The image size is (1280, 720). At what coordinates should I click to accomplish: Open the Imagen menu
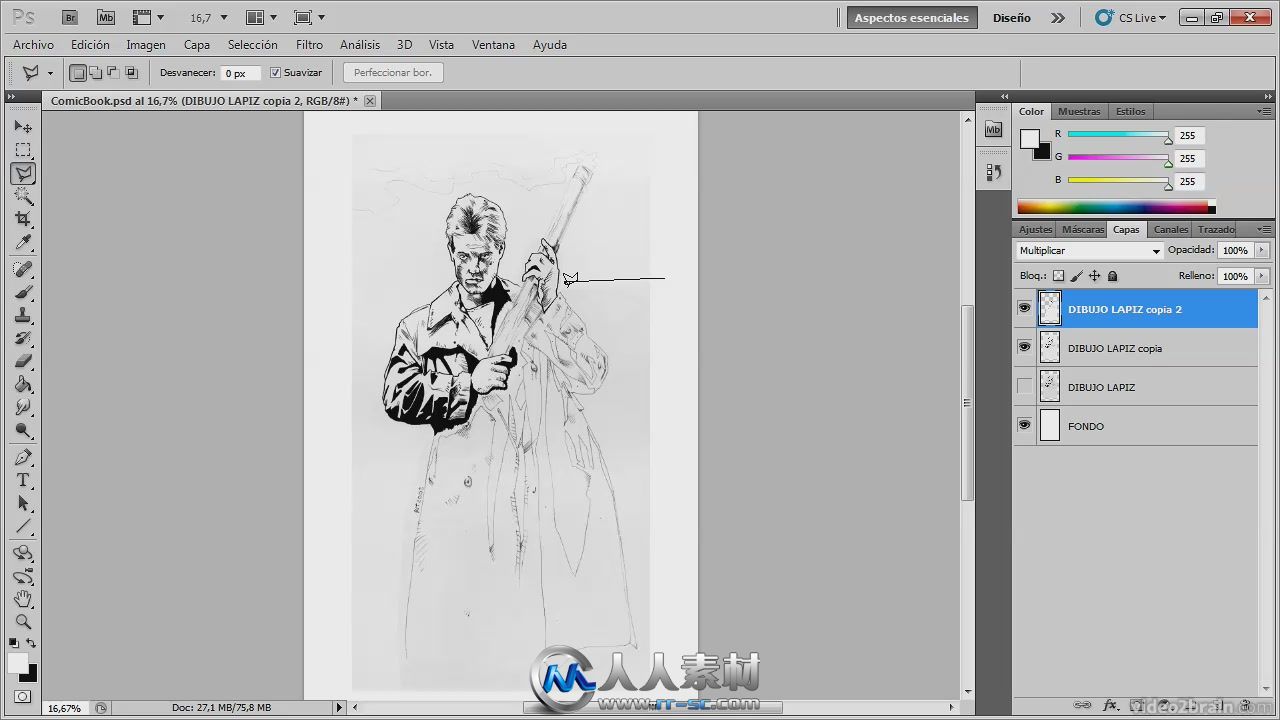pos(146,45)
